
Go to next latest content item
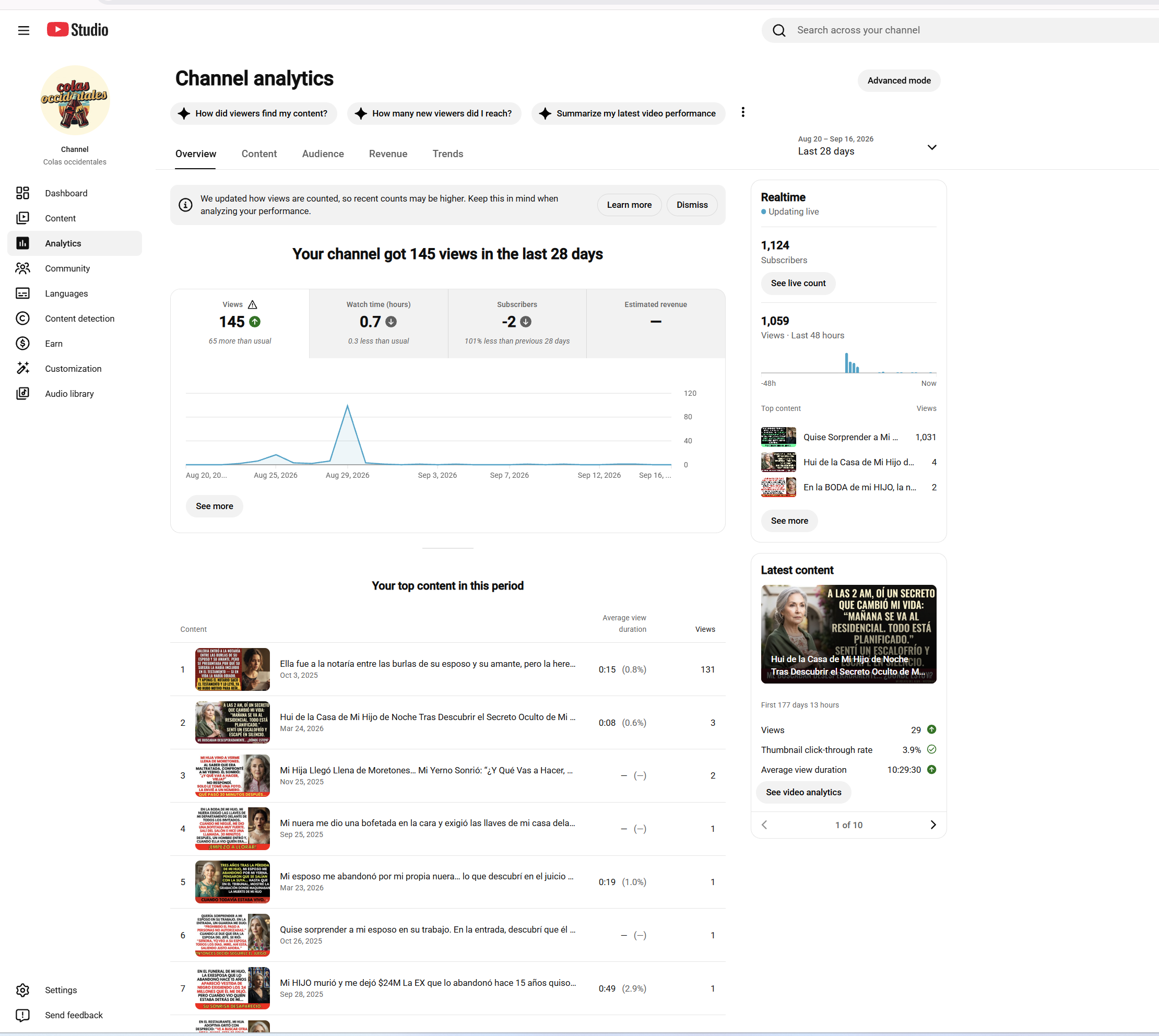(932, 825)
